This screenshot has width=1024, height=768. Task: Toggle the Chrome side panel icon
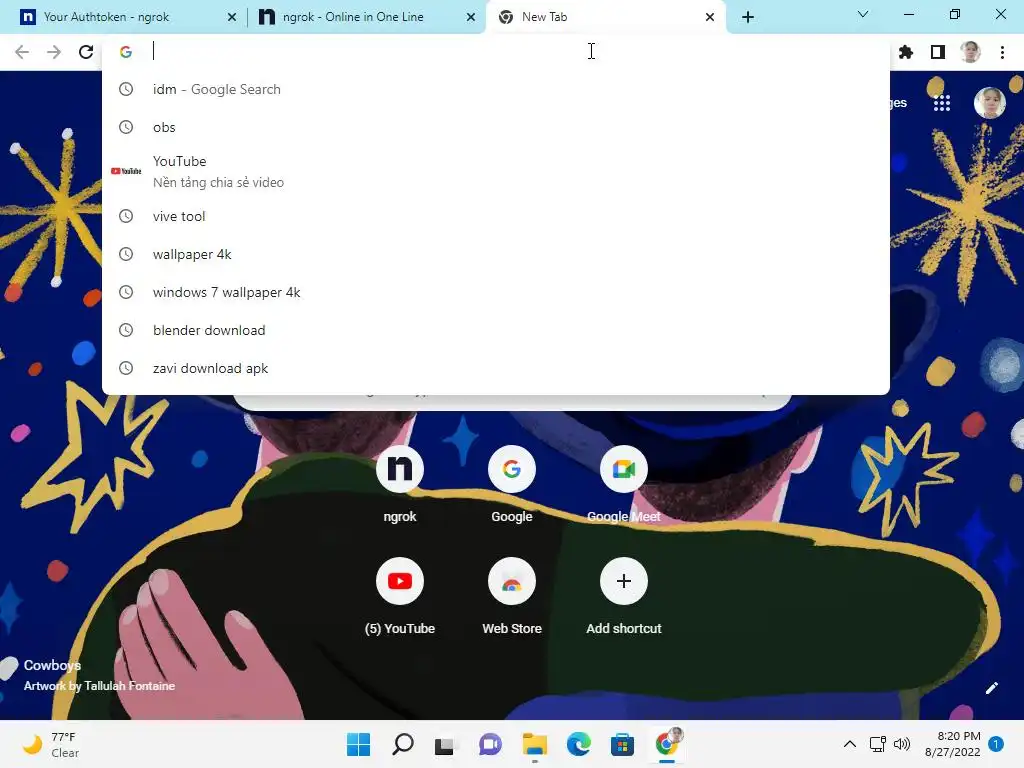point(938,52)
